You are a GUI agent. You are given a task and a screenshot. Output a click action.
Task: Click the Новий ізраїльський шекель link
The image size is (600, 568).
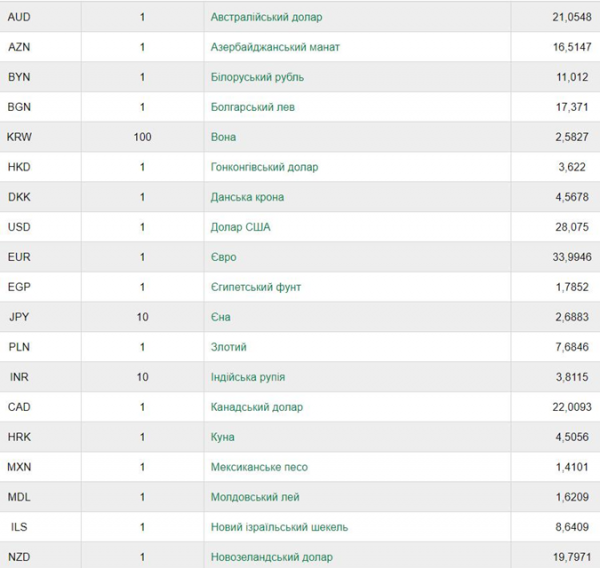click(x=279, y=527)
